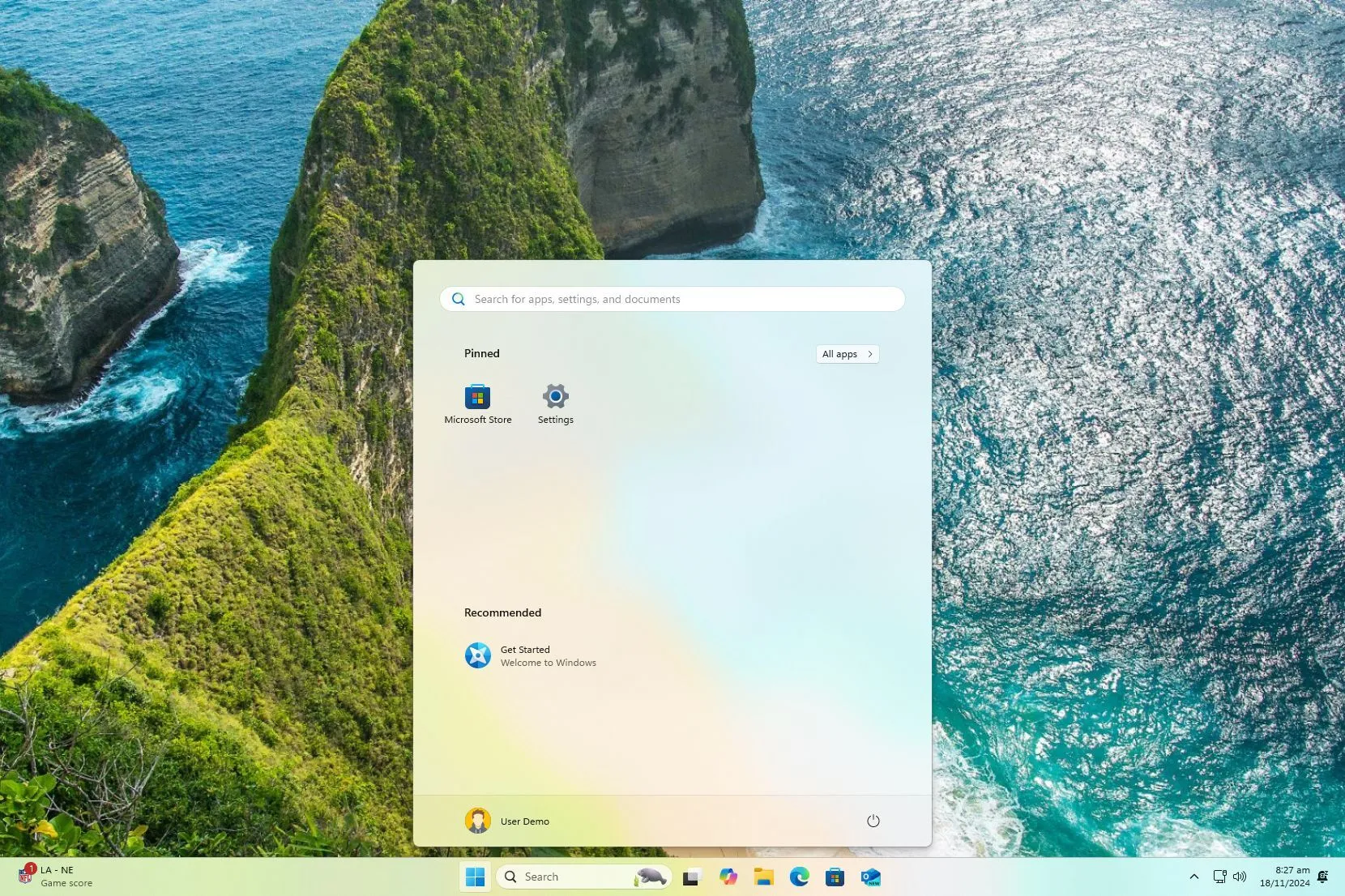Open Microsoft Store from the taskbar

(835, 877)
